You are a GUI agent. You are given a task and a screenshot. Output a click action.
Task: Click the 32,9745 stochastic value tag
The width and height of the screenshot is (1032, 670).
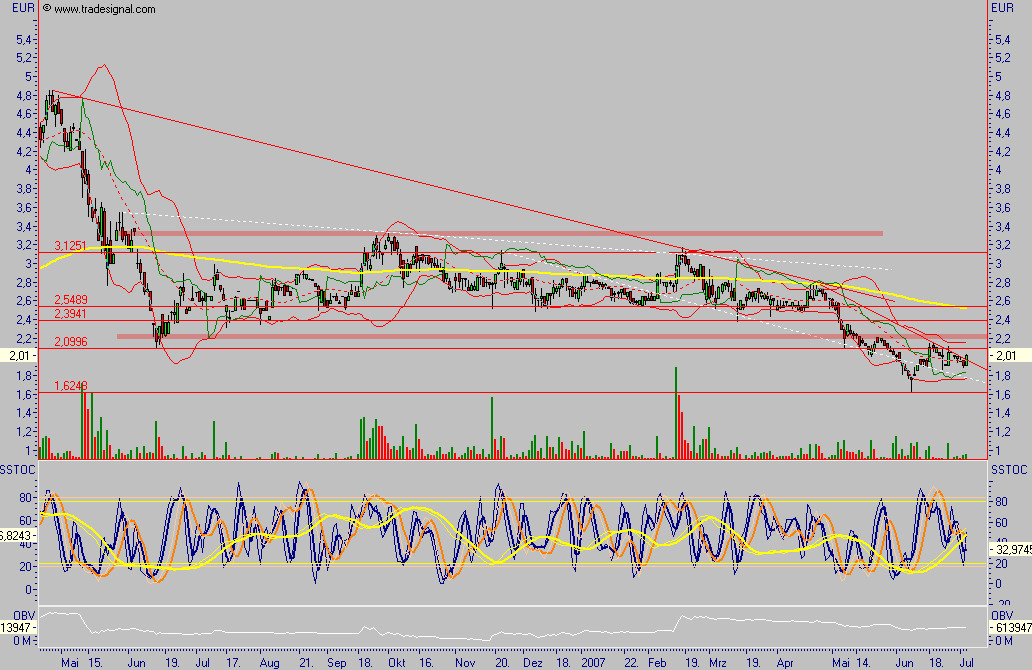[1014, 550]
